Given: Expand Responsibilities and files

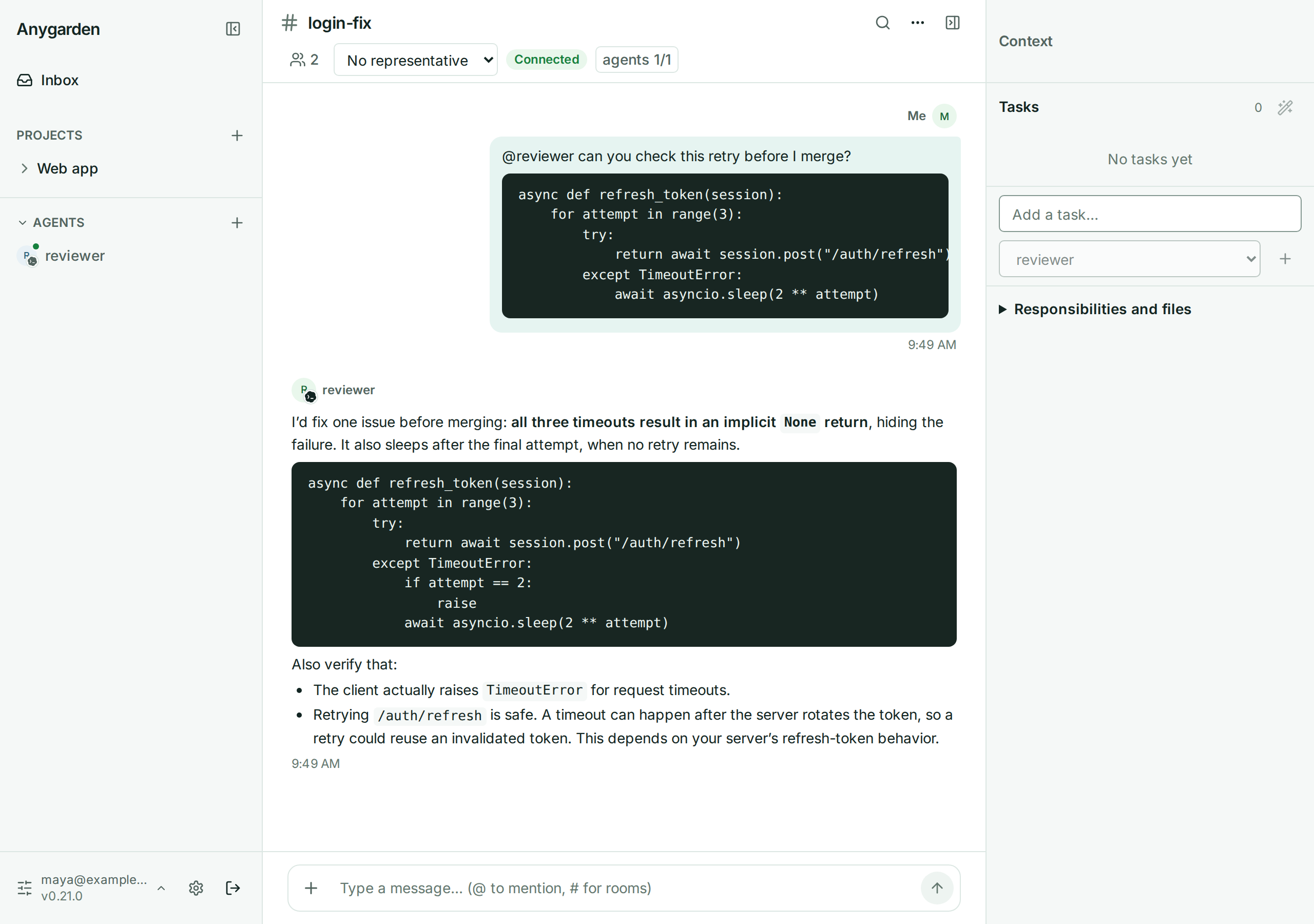Looking at the screenshot, I should click(1094, 309).
